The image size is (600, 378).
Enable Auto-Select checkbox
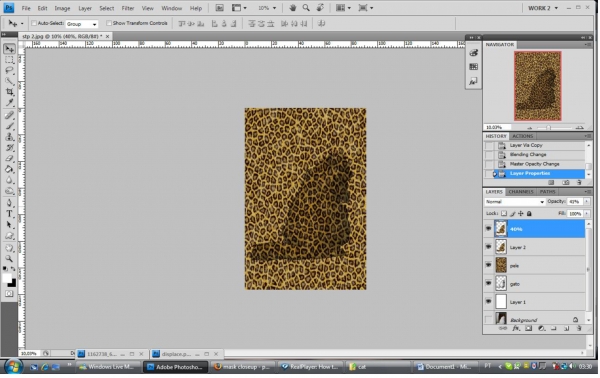tap(34, 23)
